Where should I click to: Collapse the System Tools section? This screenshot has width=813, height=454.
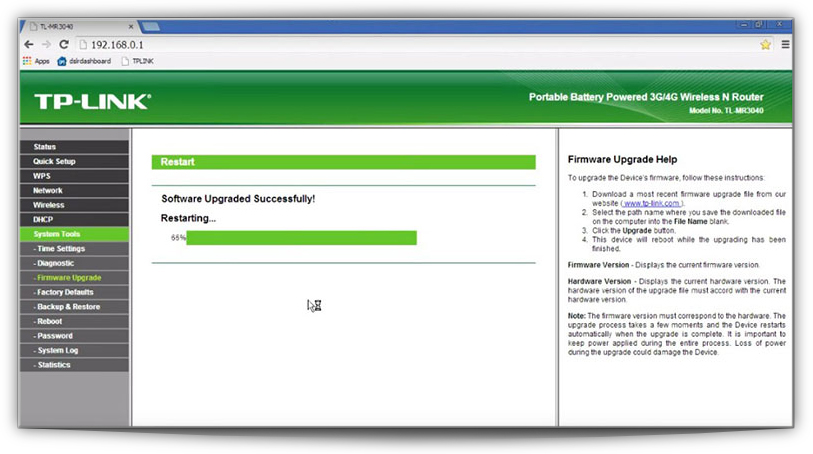coord(56,234)
